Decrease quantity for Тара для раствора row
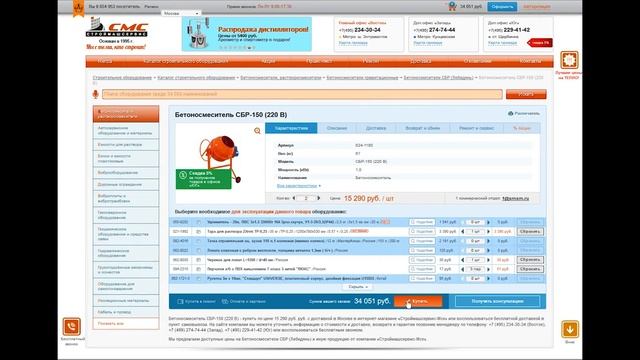Viewport: 640px width, 360px height. pos(462,232)
